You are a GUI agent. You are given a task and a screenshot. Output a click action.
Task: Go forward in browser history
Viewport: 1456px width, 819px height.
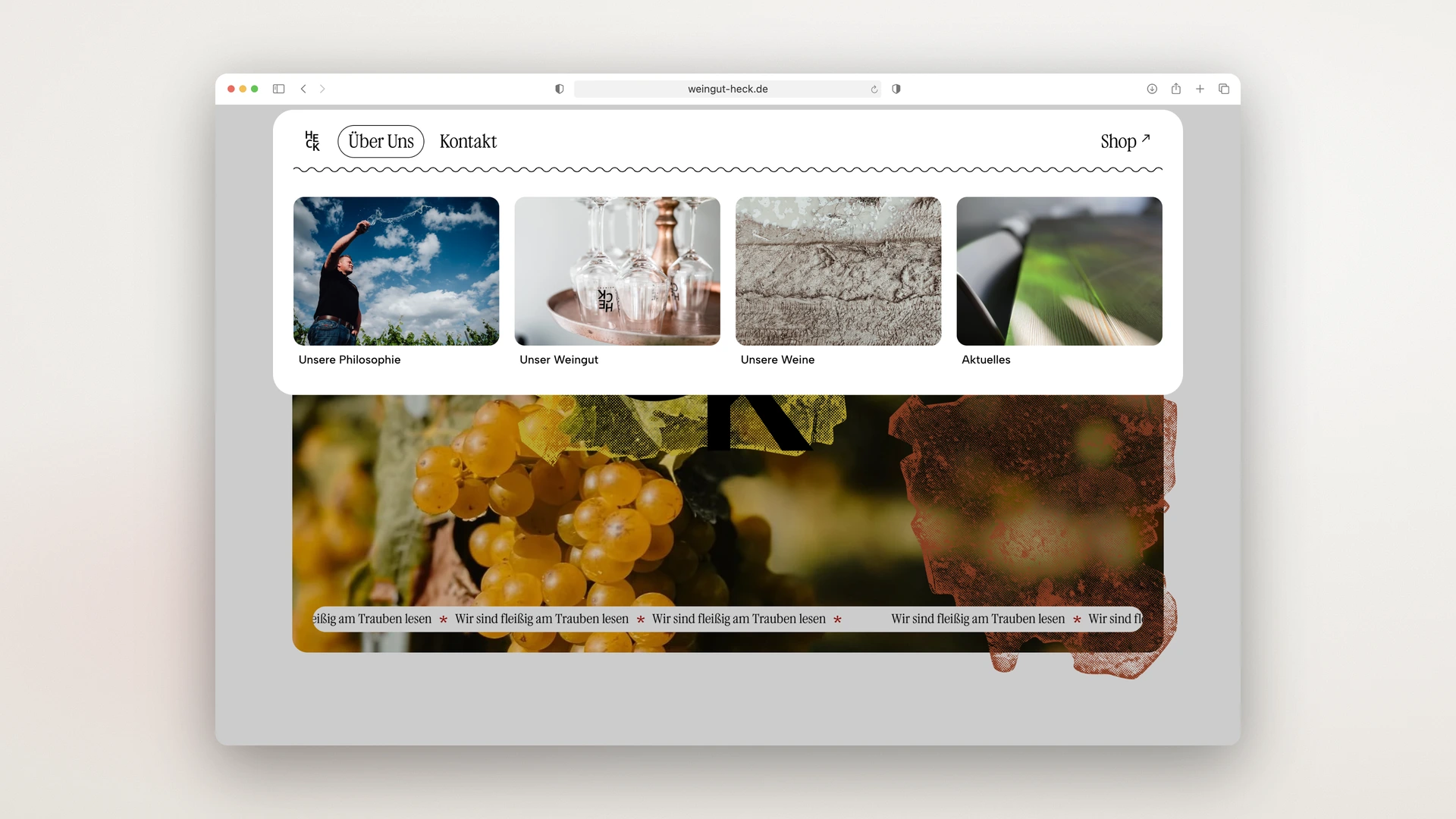pos(322,89)
